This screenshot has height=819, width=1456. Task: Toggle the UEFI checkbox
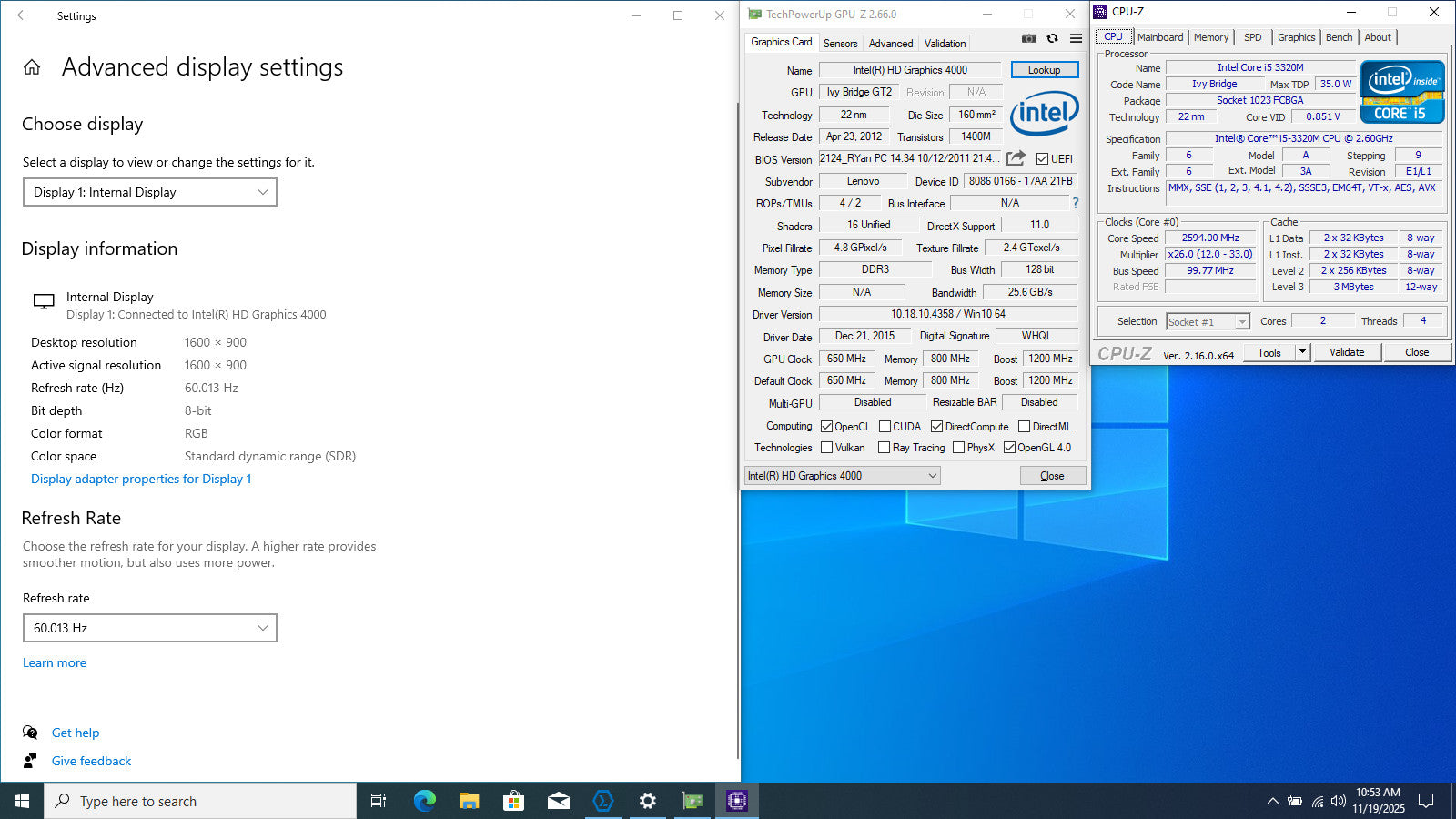click(x=1042, y=159)
